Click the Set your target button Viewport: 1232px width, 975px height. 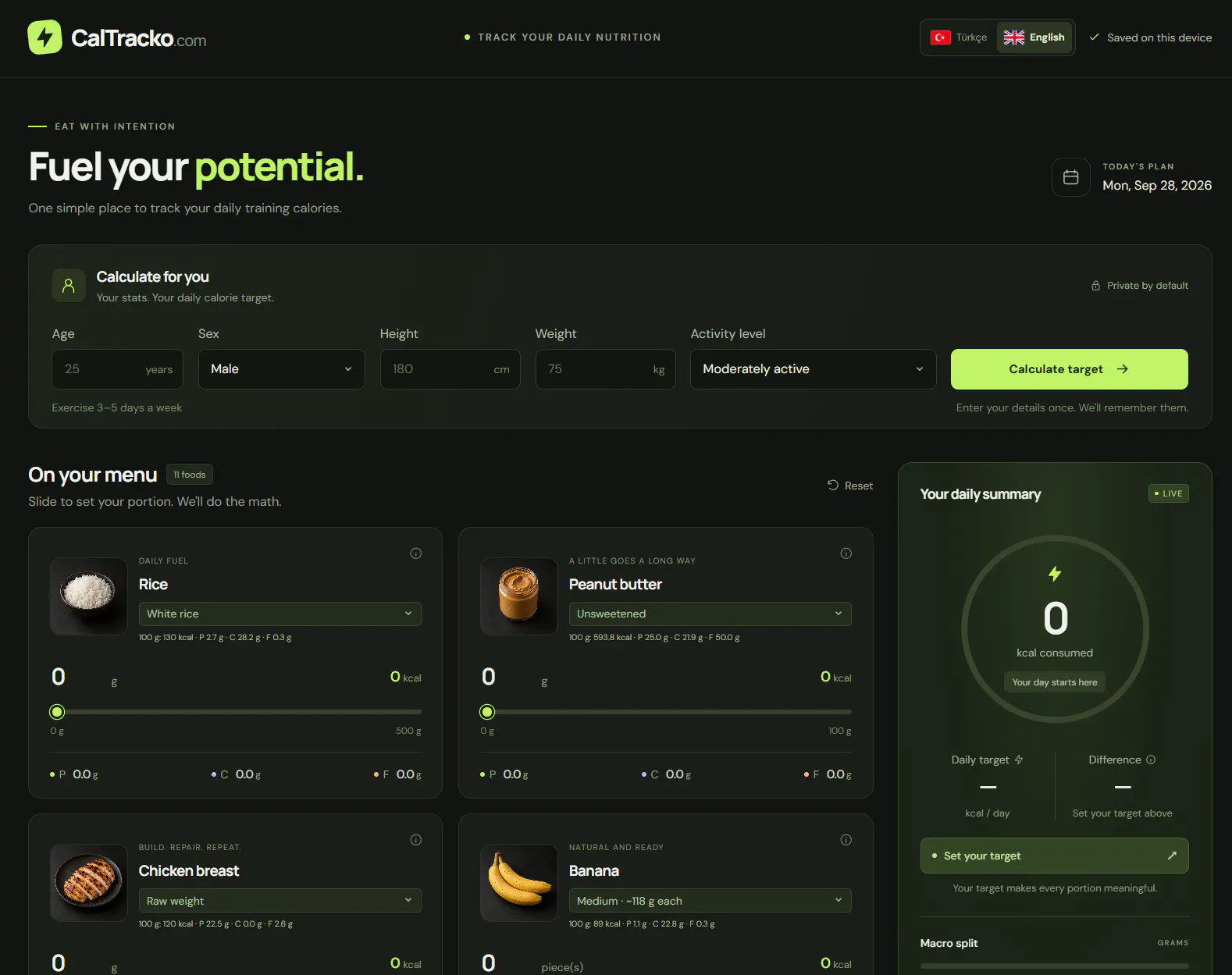1054,856
